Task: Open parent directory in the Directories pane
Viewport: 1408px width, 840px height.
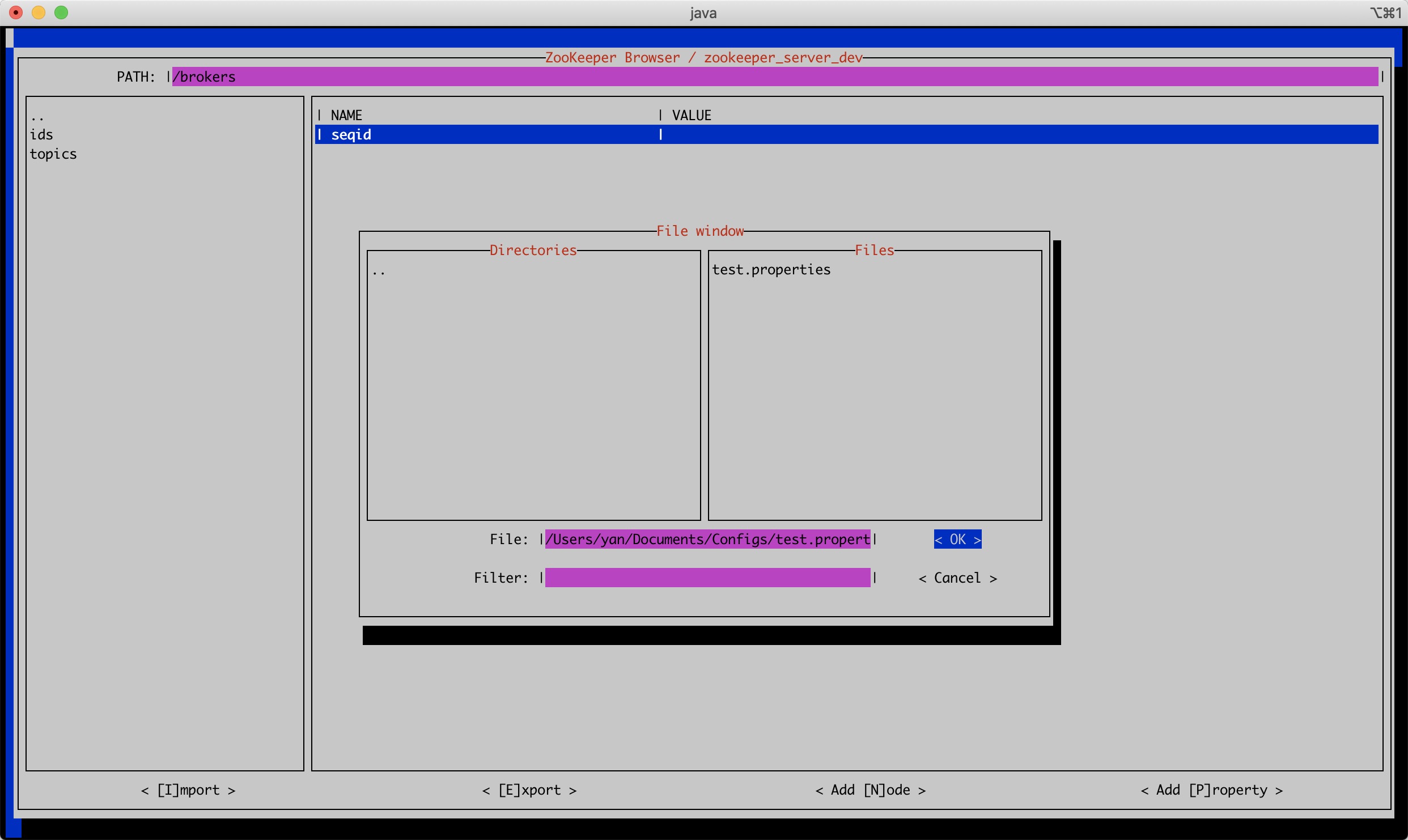Action: pos(379,271)
